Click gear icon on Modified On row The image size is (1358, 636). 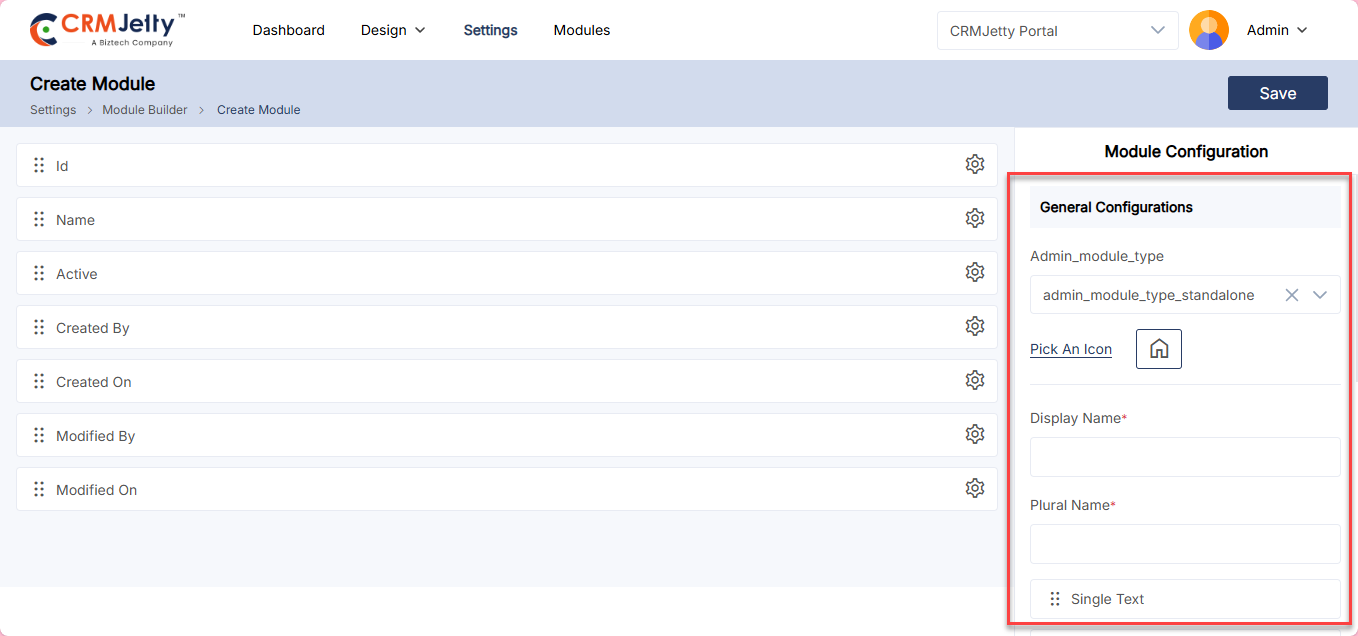coord(974,489)
